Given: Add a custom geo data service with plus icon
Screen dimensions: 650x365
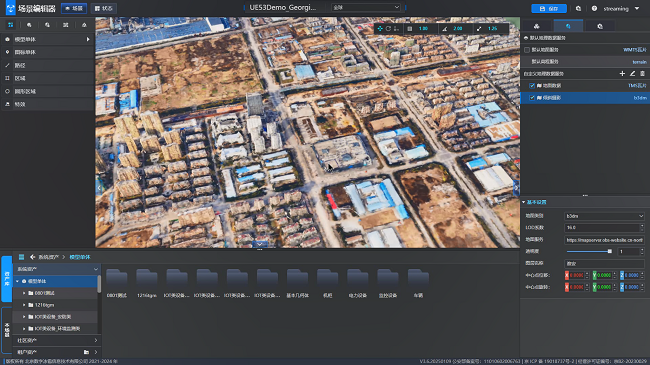Looking at the screenshot, I should tap(622, 73).
